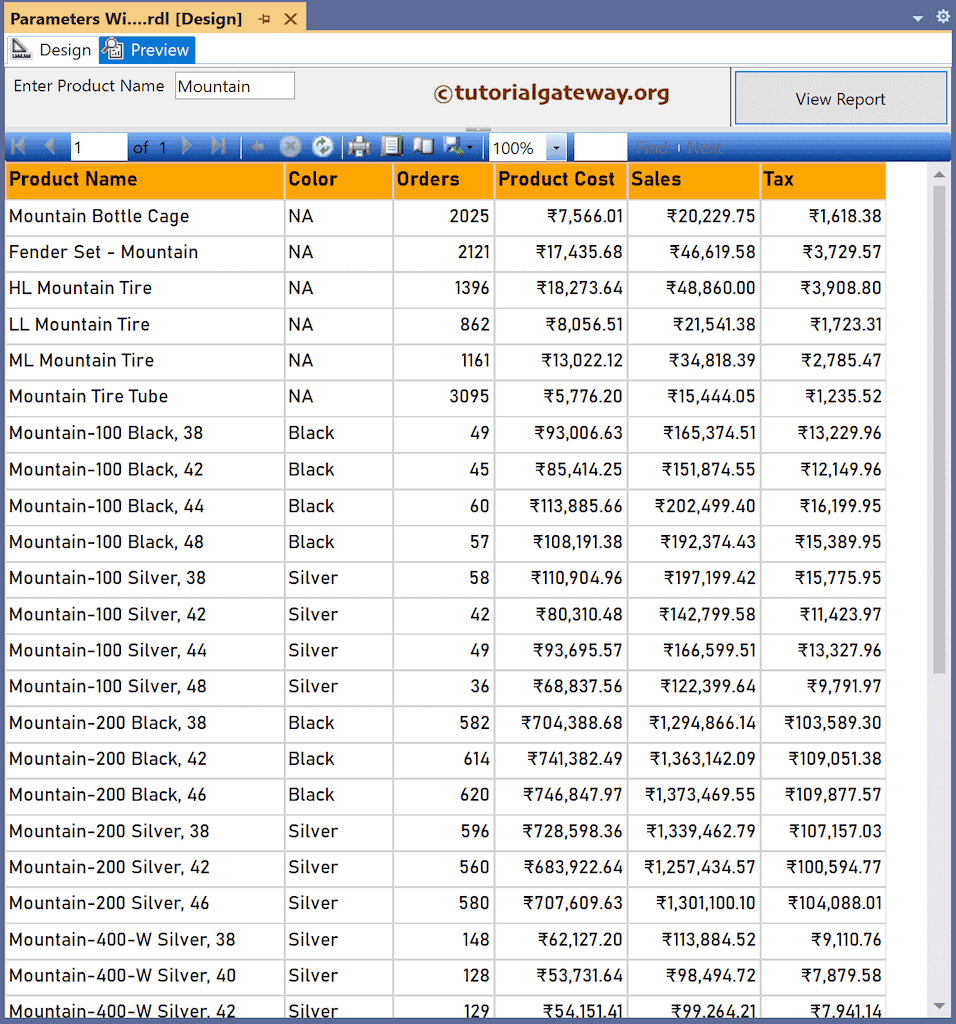
Task: Click the Export report icon
Action: pos(452,147)
